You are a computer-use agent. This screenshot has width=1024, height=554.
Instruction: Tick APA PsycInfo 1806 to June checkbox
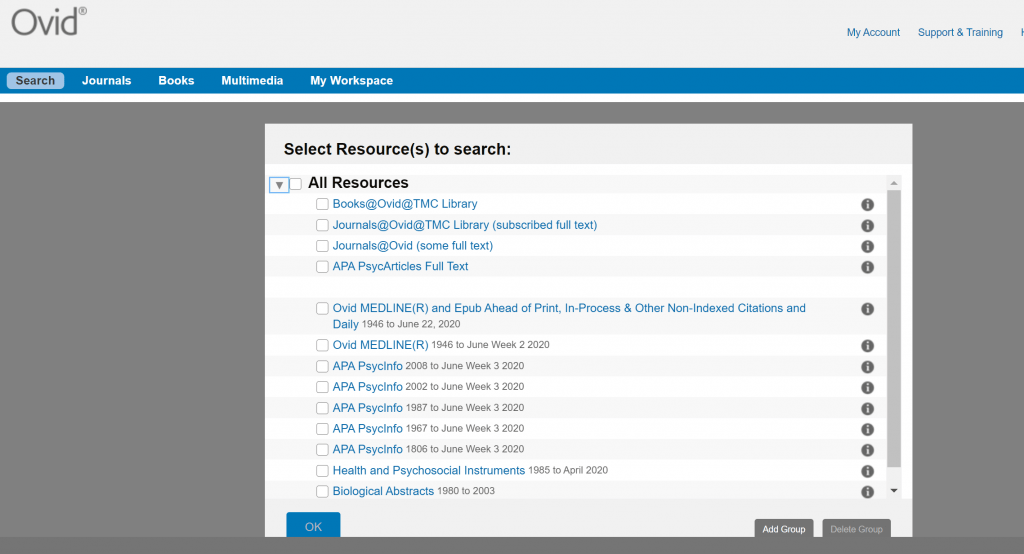(322, 449)
